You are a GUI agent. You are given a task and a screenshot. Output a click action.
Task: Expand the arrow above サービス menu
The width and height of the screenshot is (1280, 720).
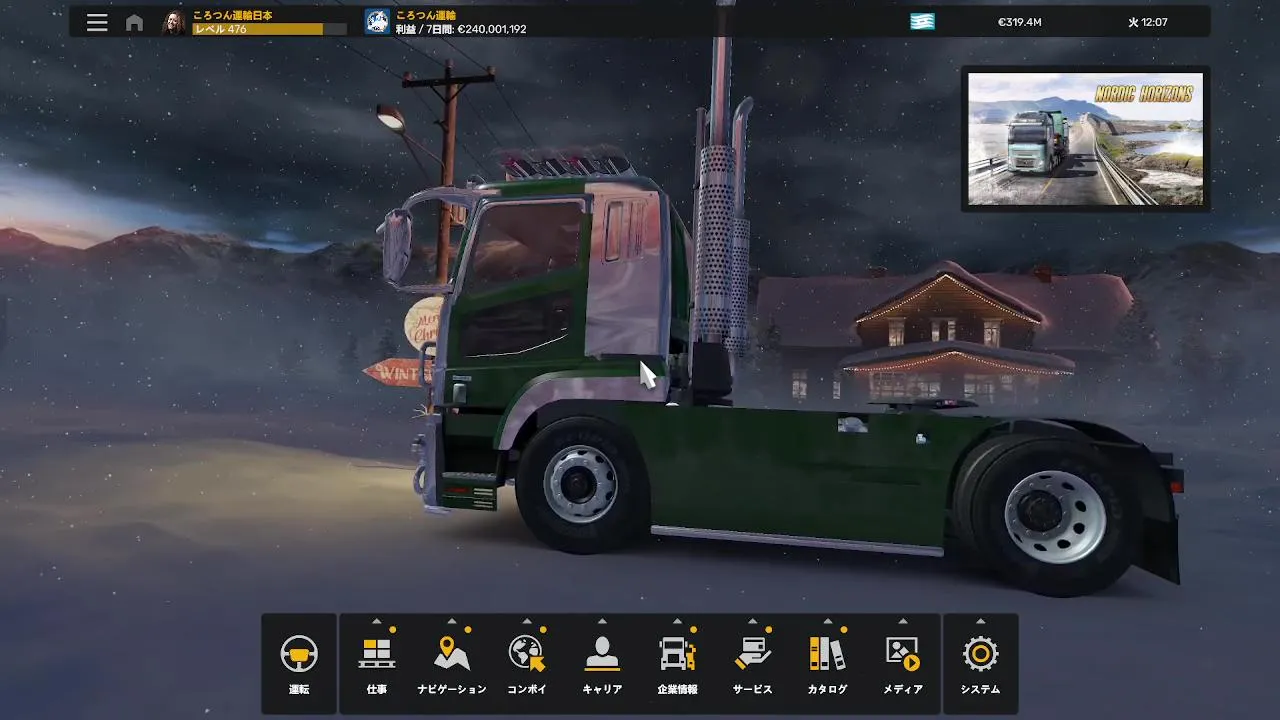(752, 621)
